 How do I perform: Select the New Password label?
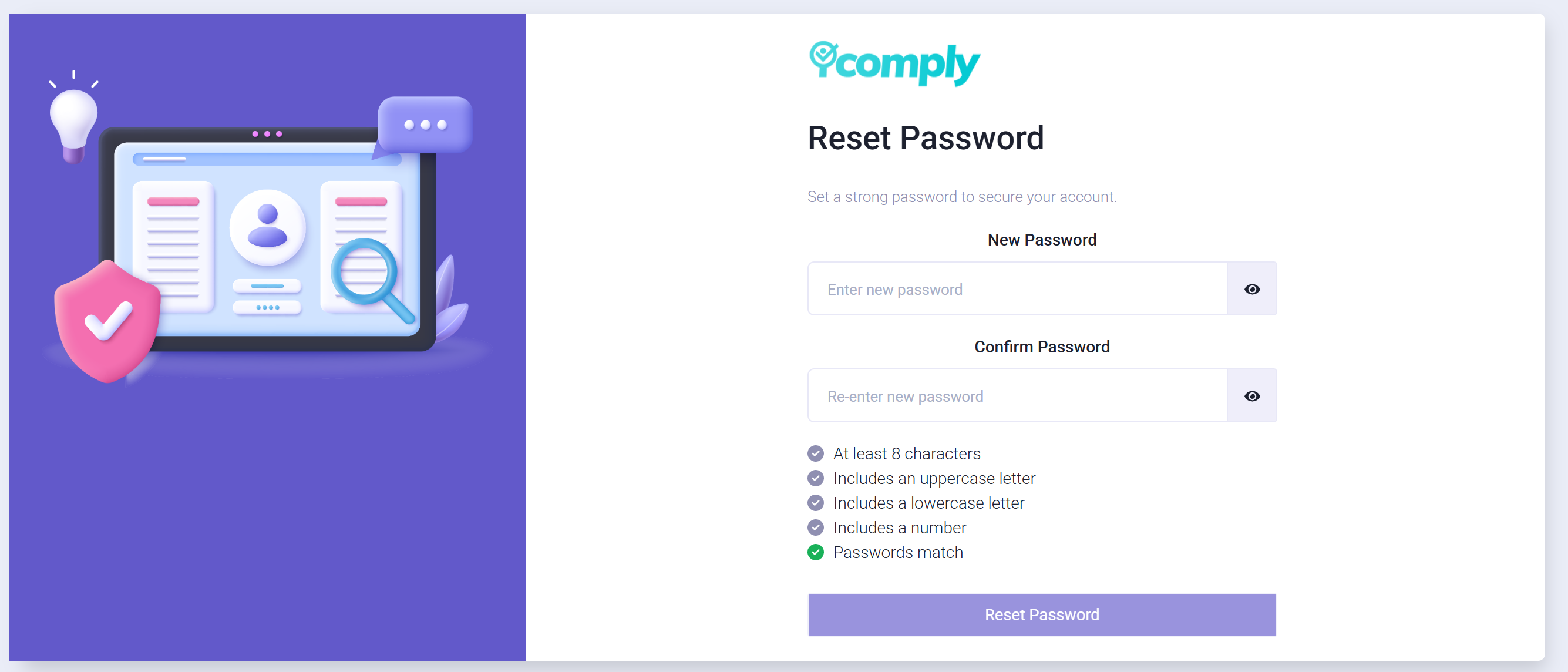coord(1041,240)
